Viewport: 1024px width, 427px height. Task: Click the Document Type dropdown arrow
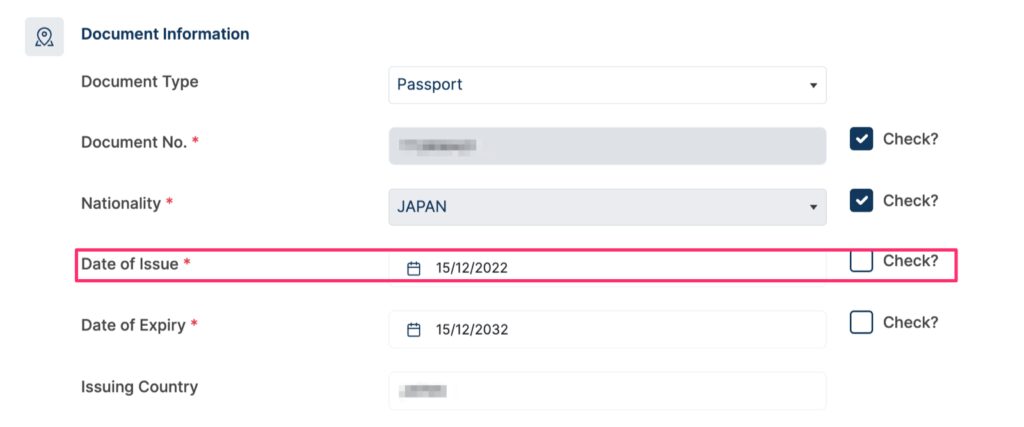click(813, 86)
